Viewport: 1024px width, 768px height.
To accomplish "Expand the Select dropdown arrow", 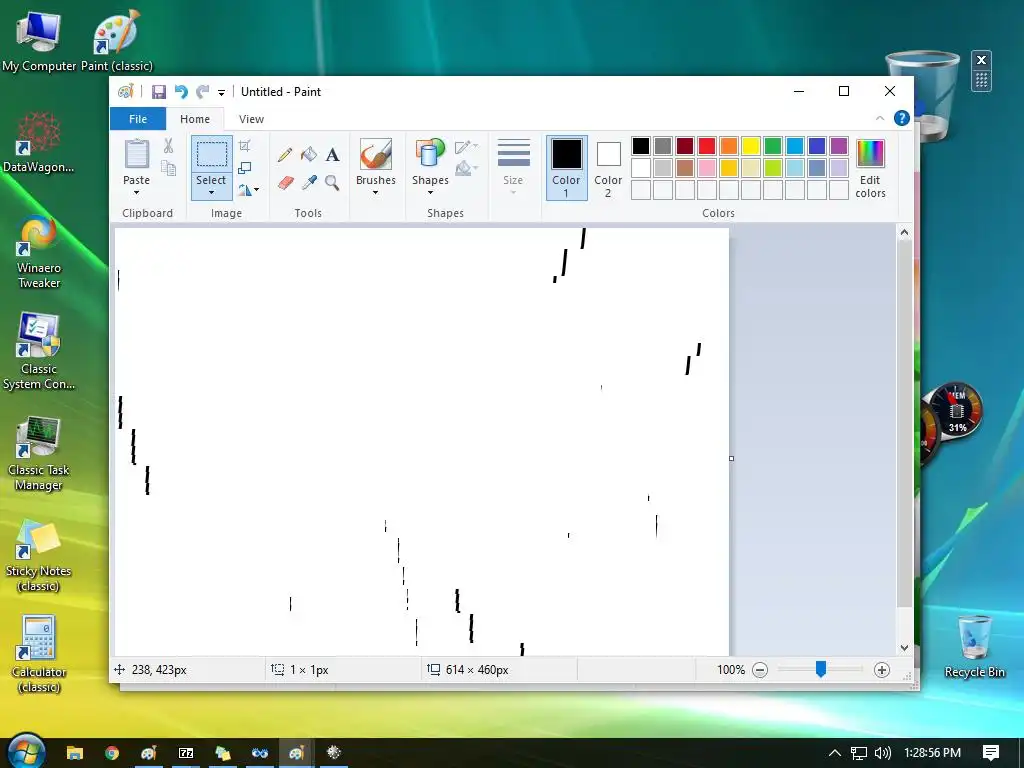I will tap(211, 193).
